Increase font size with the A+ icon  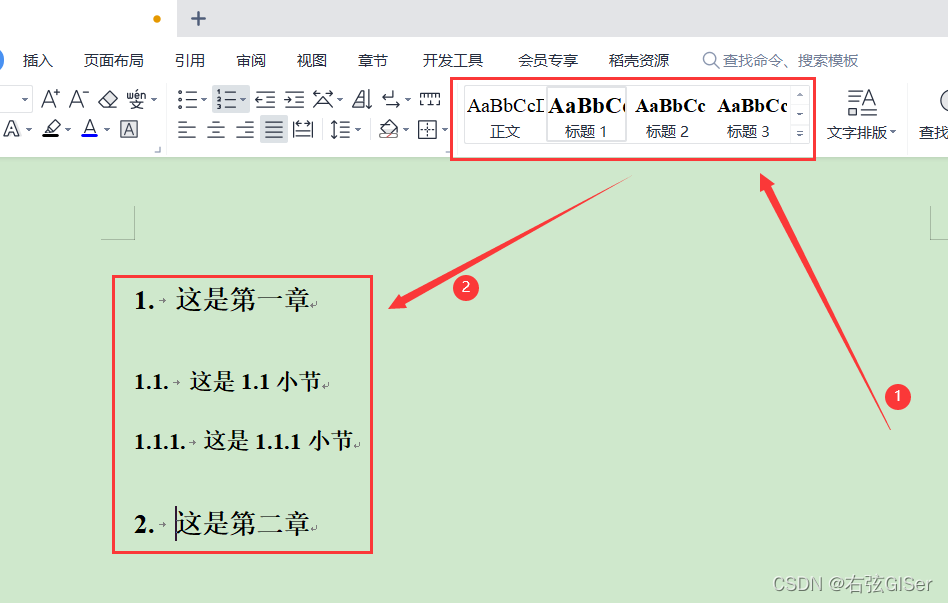tap(50, 99)
